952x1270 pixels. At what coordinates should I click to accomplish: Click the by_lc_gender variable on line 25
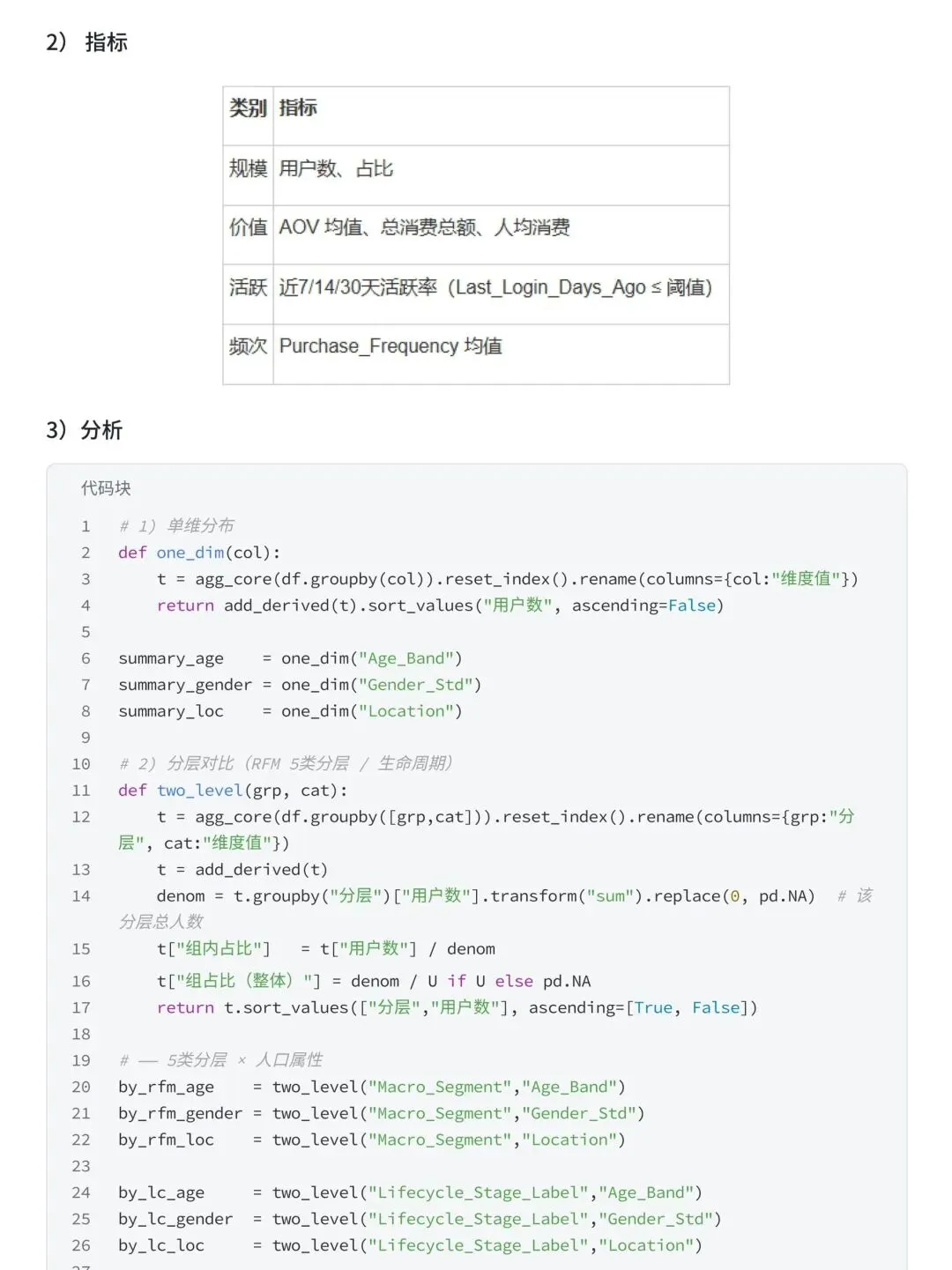[x=175, y=1219]
